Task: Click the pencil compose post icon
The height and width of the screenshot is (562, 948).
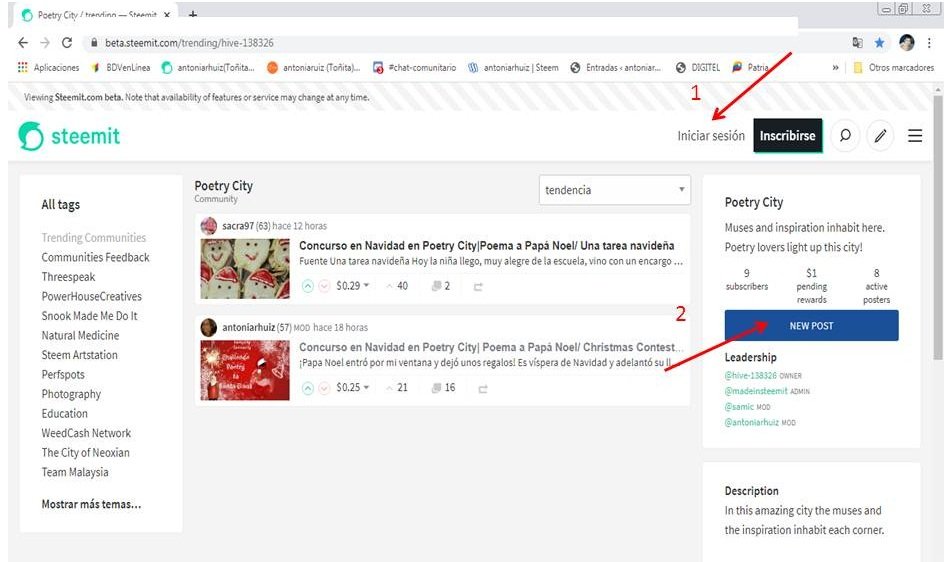Action: click(880, 135)
